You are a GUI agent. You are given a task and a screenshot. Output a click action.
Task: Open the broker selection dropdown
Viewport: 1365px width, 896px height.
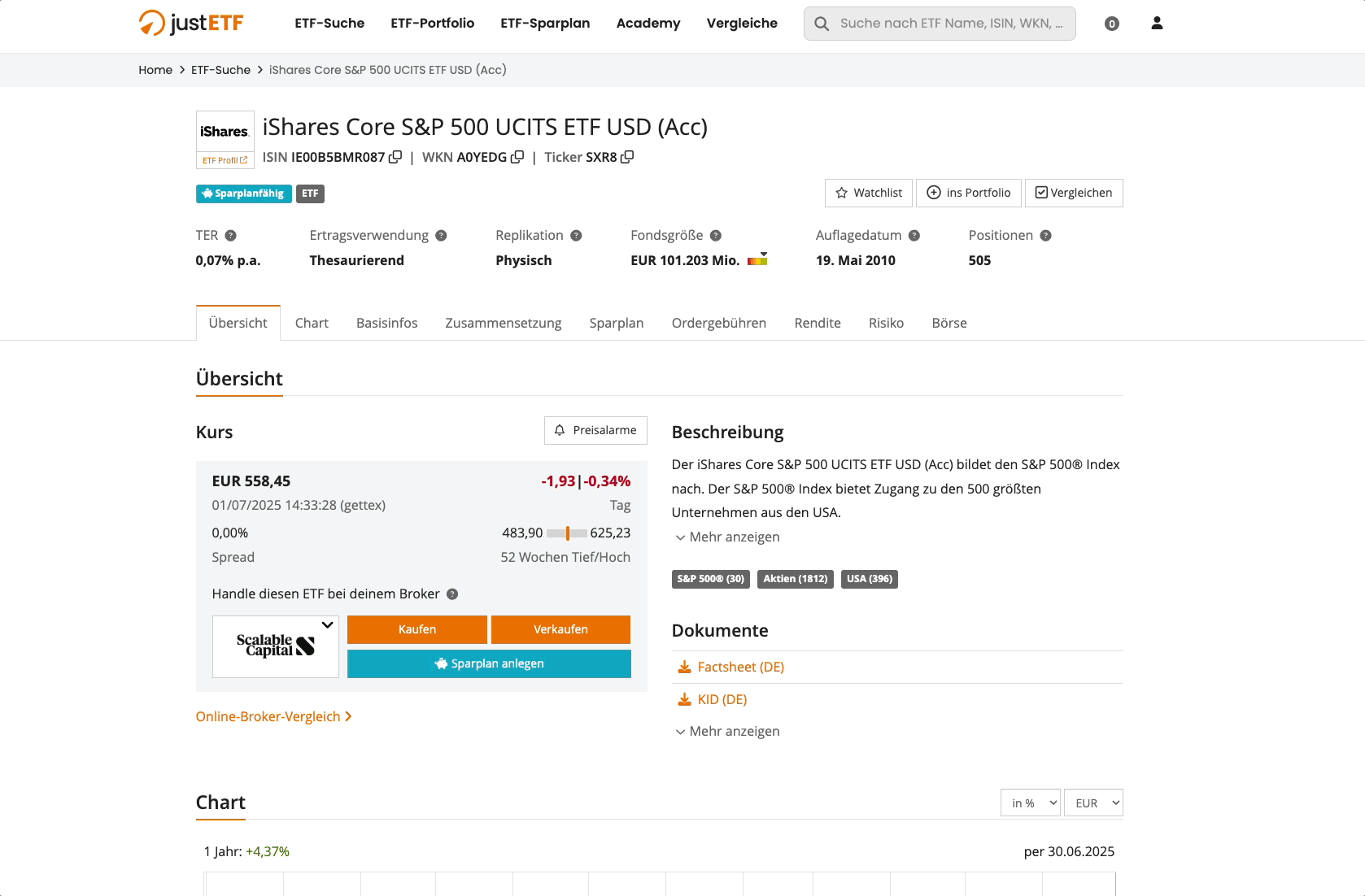pyautogui.click(x=276, y=646)
